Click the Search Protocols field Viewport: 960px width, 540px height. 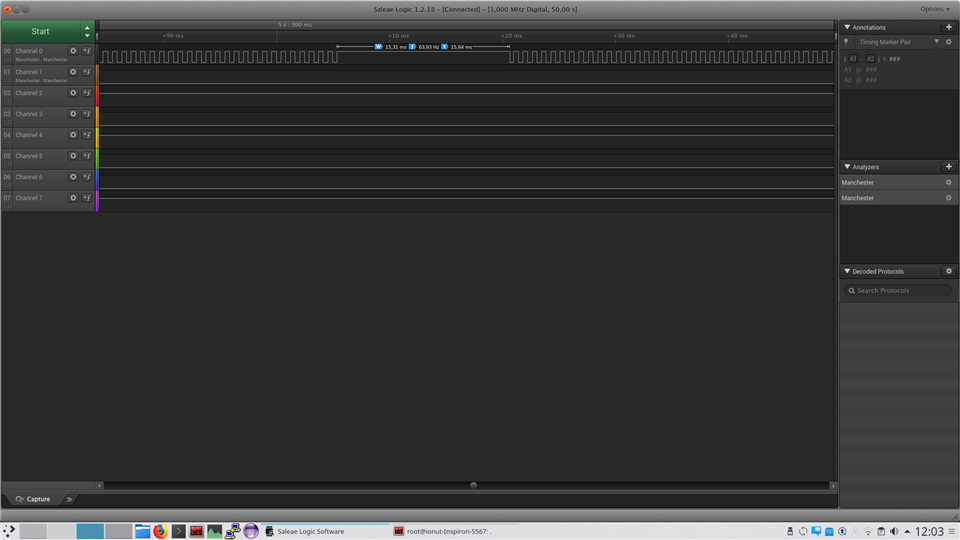tap(898, 290)
